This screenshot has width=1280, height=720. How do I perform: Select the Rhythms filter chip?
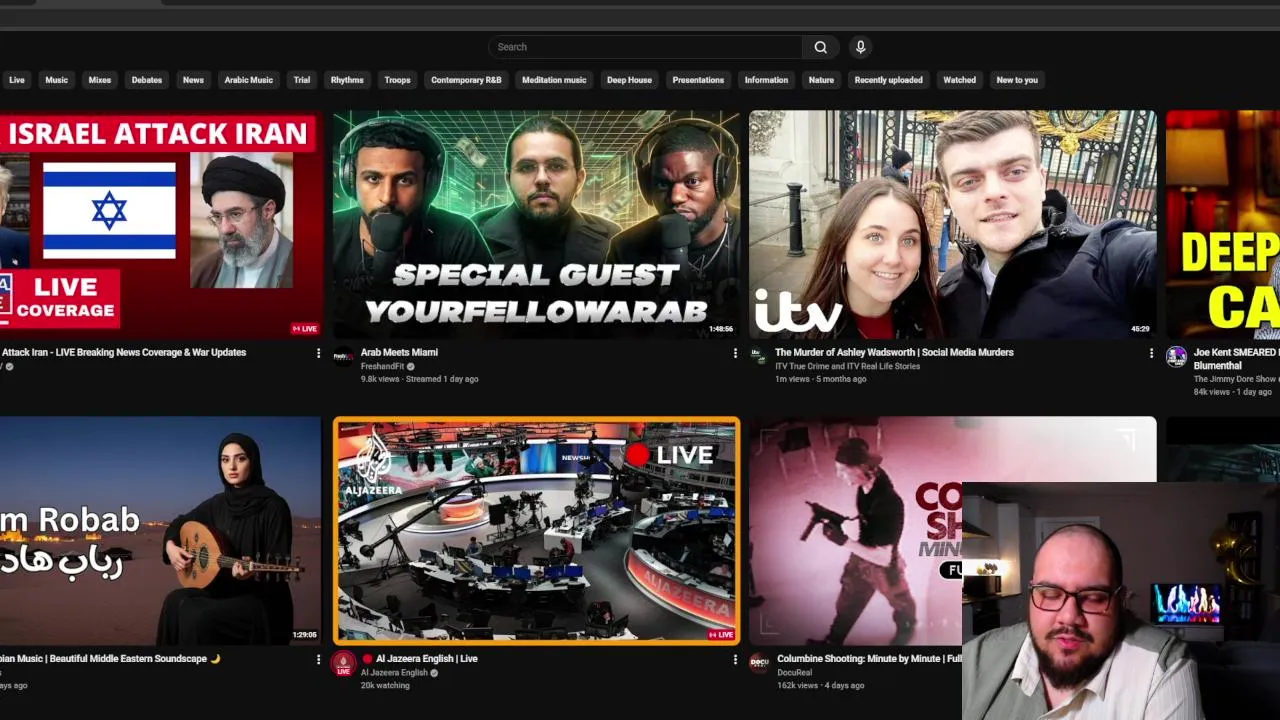click(347, 80)
